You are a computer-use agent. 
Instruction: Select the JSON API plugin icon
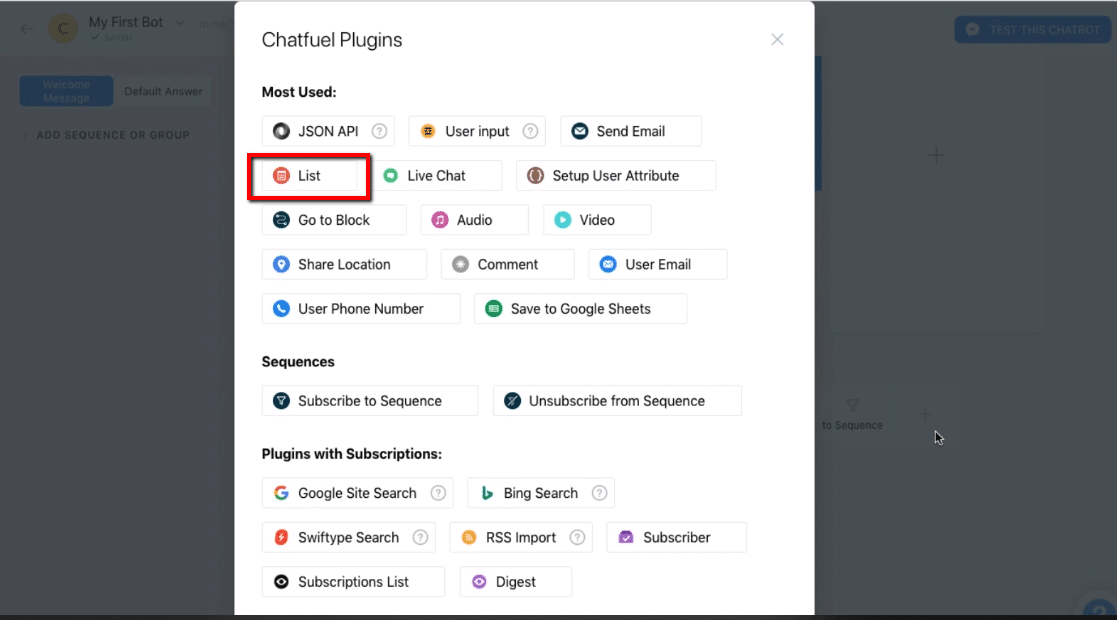coord(281,131)
